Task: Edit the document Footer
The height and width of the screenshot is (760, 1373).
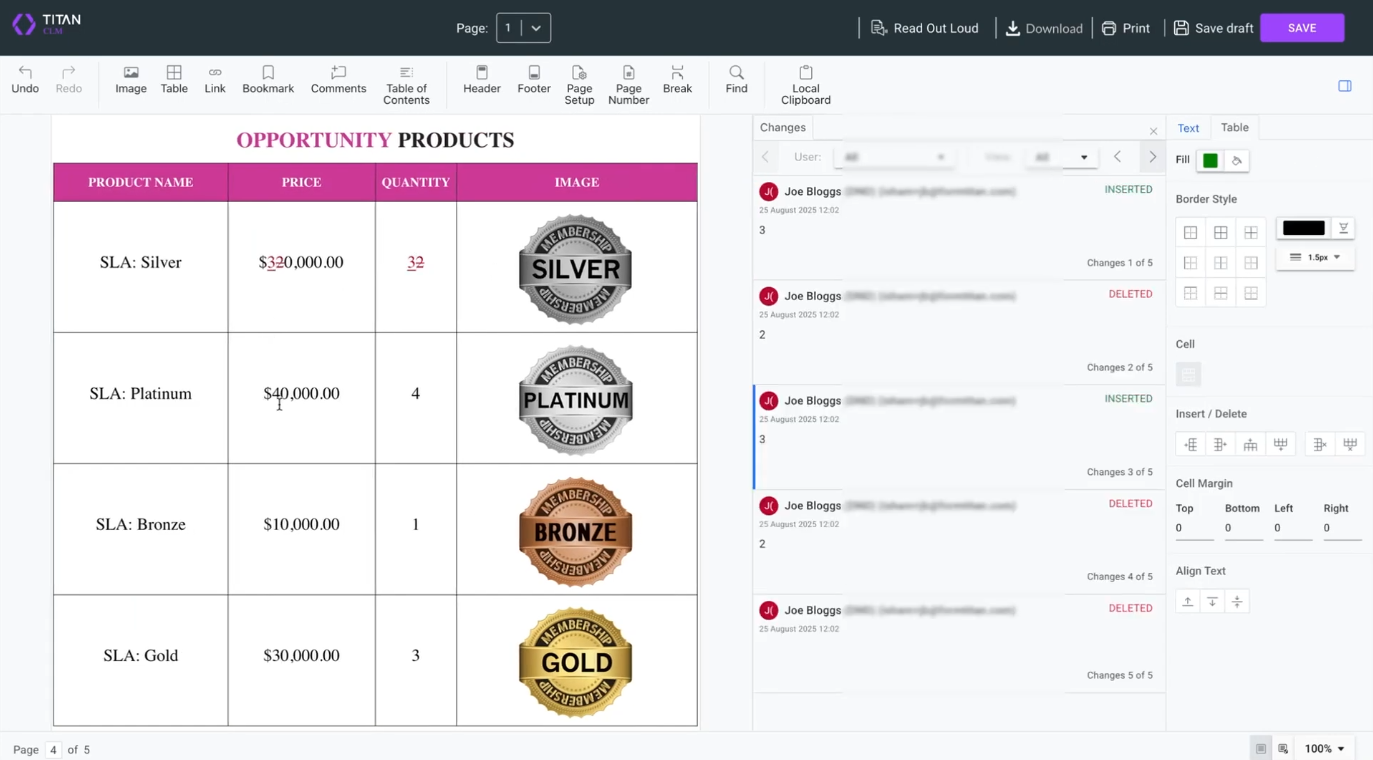Action: click(533, 80)
